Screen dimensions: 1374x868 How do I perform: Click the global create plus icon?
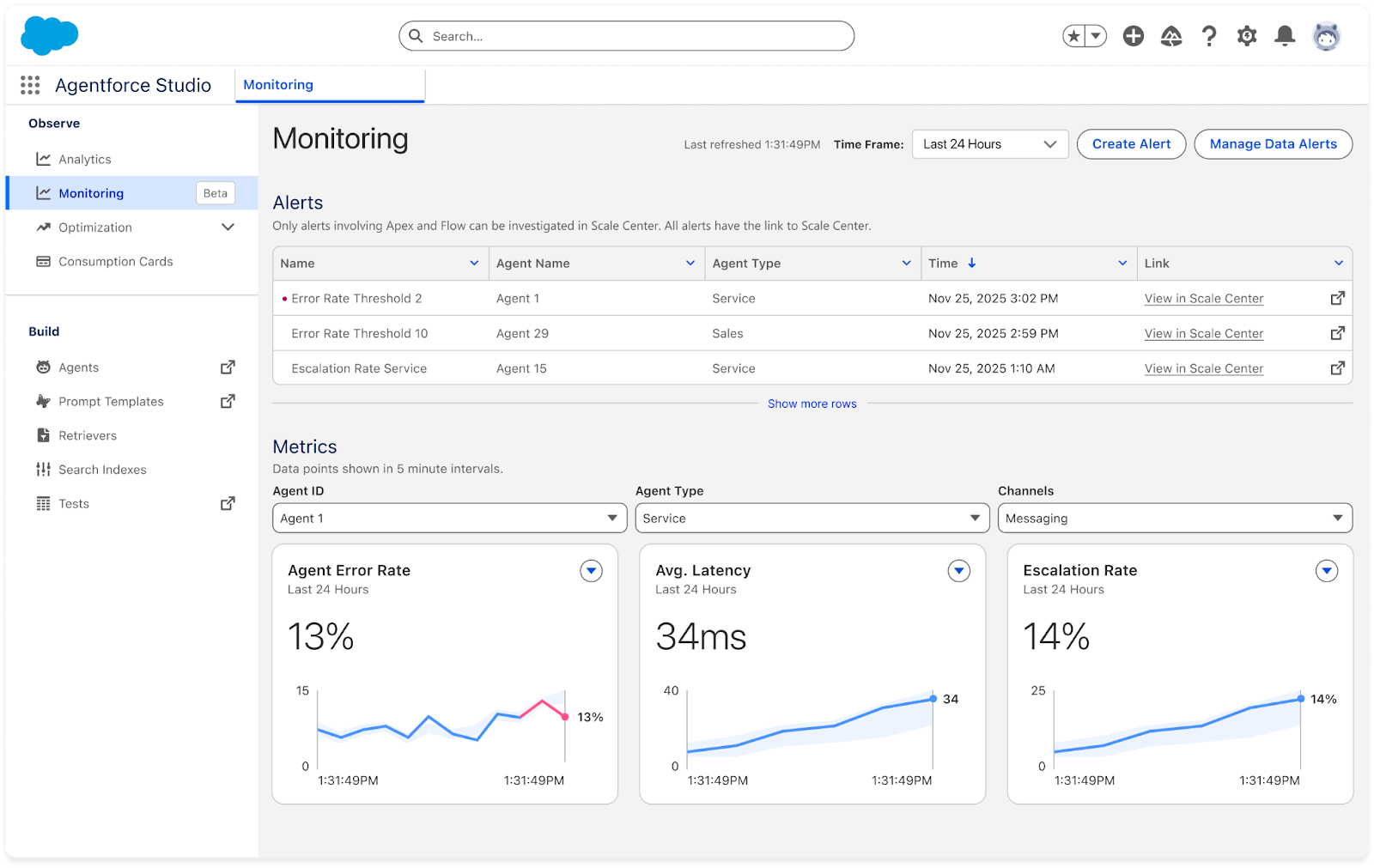pos(1133,36)
